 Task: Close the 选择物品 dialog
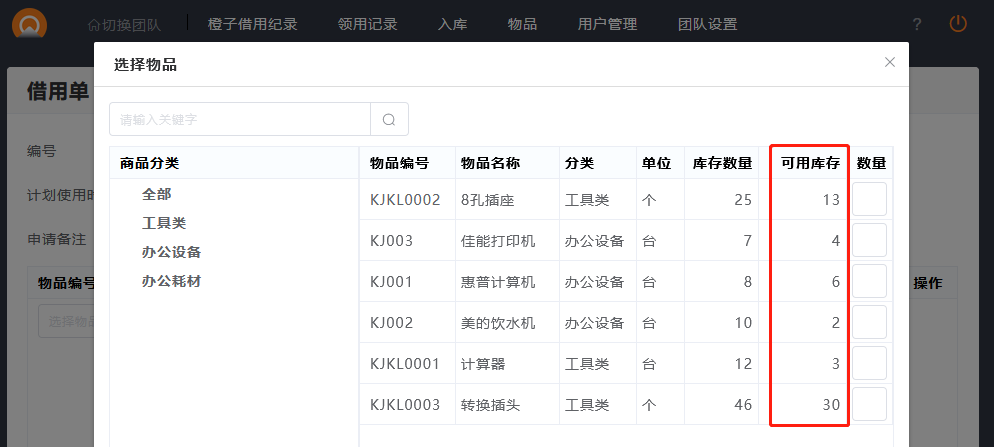pyautogui.click(x=889, y=62)
